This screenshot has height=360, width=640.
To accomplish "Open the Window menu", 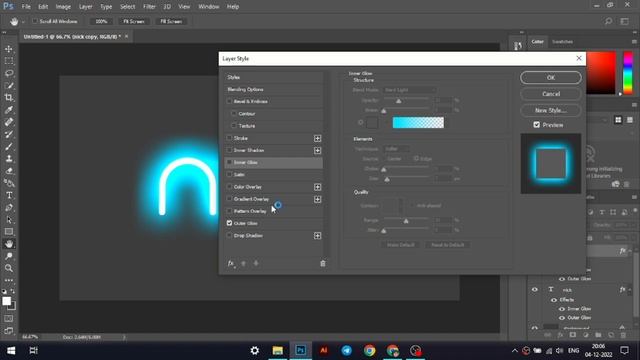I will pos(209,7).
